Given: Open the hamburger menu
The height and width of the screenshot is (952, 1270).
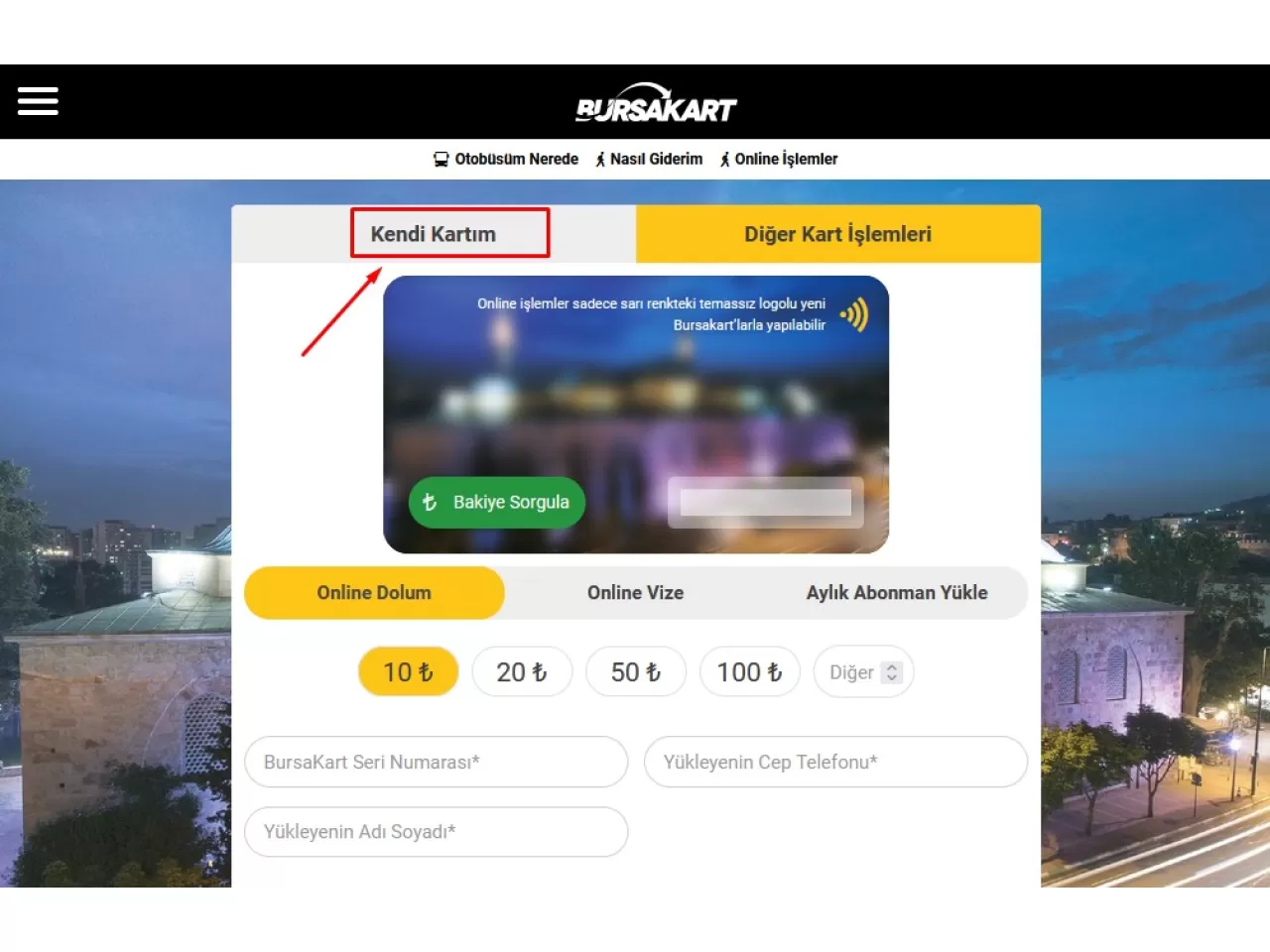Looking at the screenshot, I should tap(38, 101).
